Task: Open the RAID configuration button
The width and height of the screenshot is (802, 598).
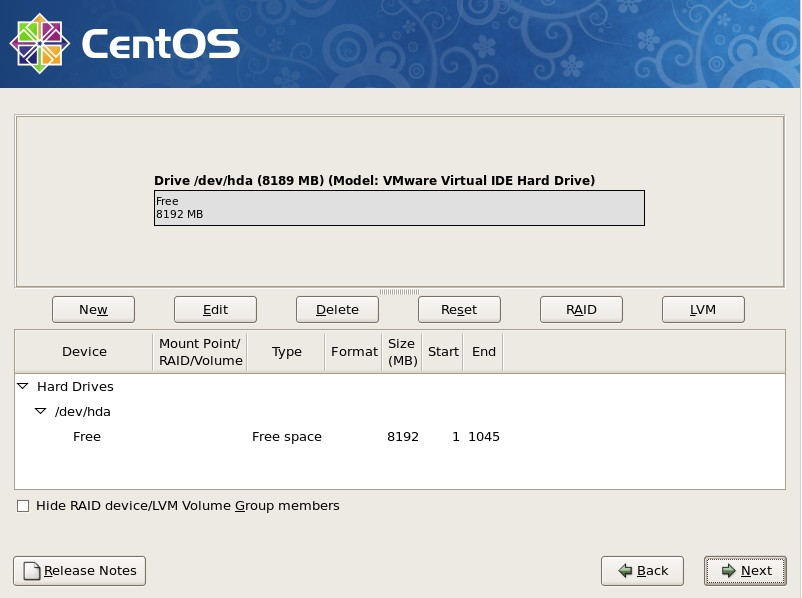Action: pyautogui.click(x=581, y=310)
